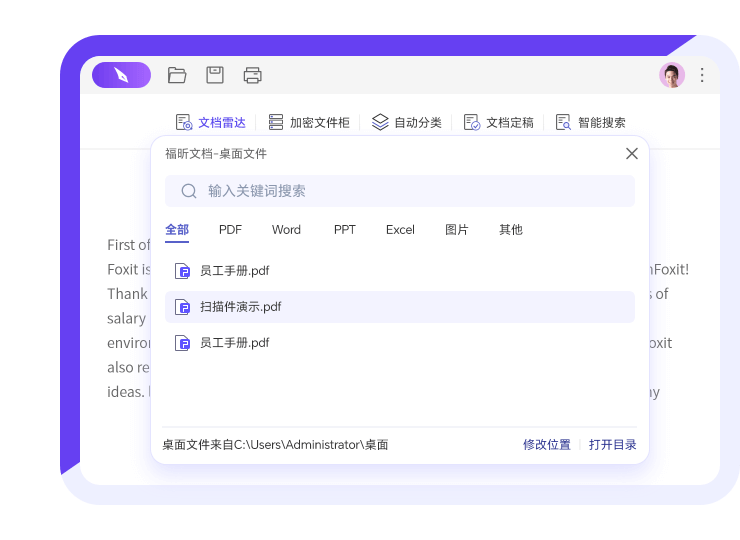Select the 文档定稿 finalize tool

[x=498, y=123]
